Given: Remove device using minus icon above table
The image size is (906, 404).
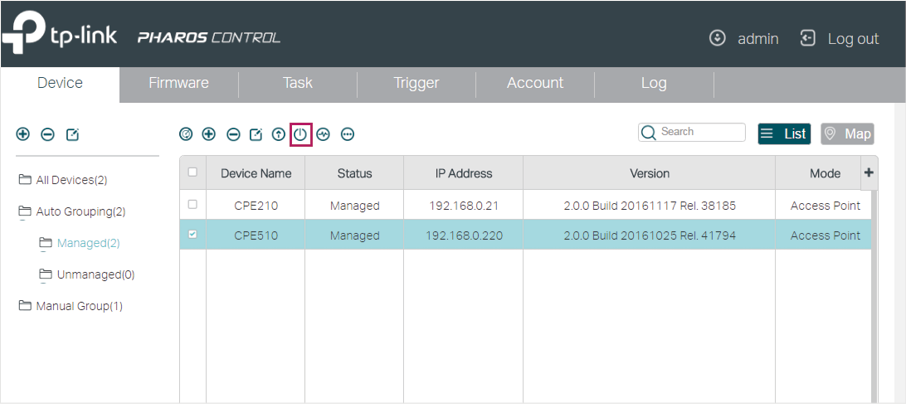Looking at the screenshot, I should point(233,135).
